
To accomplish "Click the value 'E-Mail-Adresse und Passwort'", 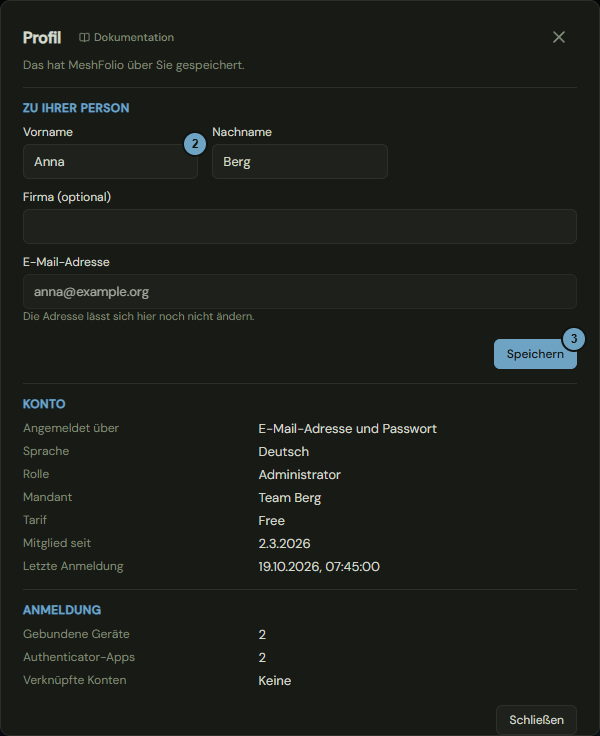I will tap(347, 429).
